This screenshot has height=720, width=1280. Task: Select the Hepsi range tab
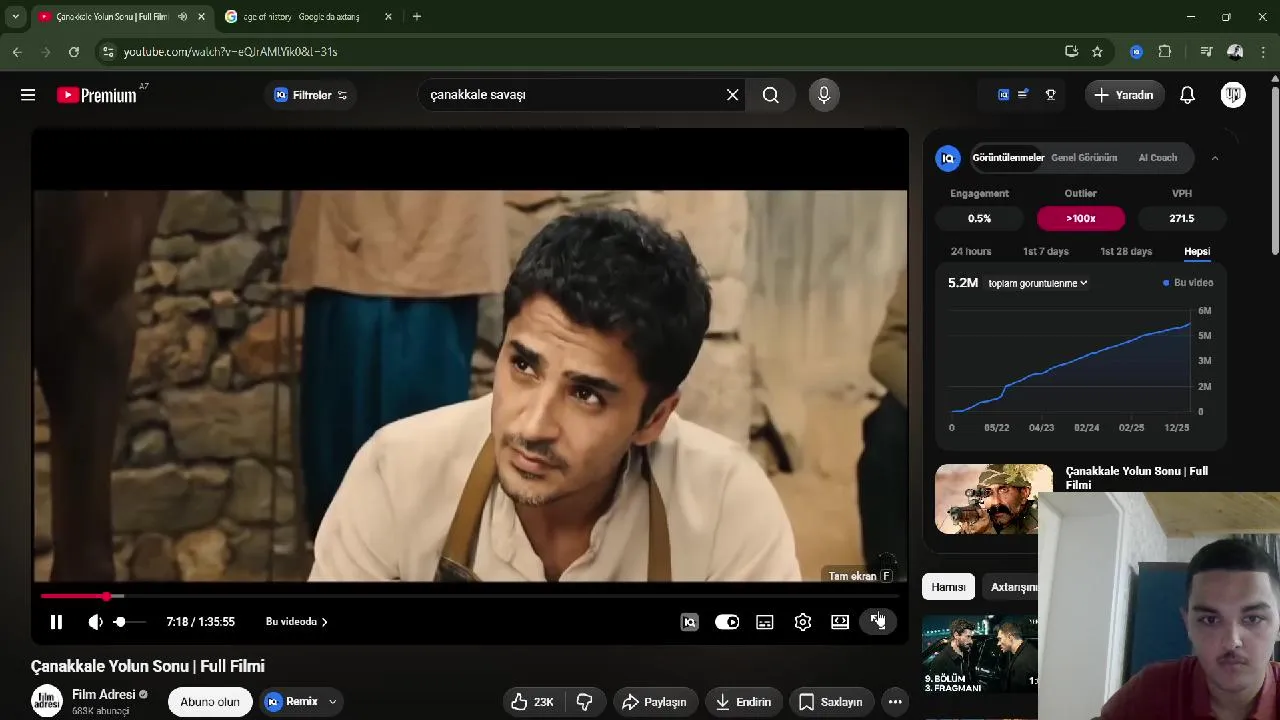(1197, 252)
